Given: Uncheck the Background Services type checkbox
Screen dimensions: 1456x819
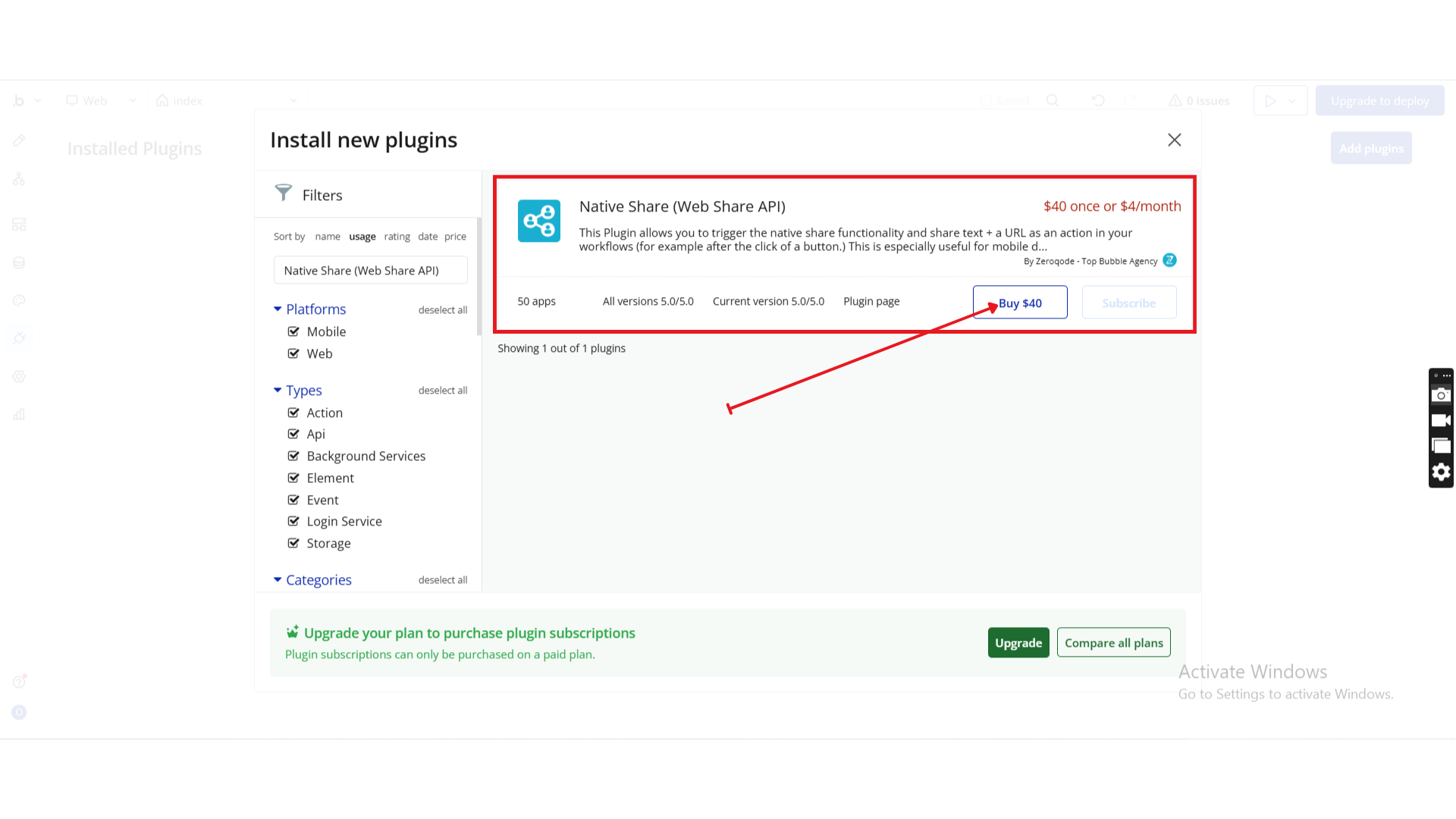Looking at the screenshot, I should (293, 456).
